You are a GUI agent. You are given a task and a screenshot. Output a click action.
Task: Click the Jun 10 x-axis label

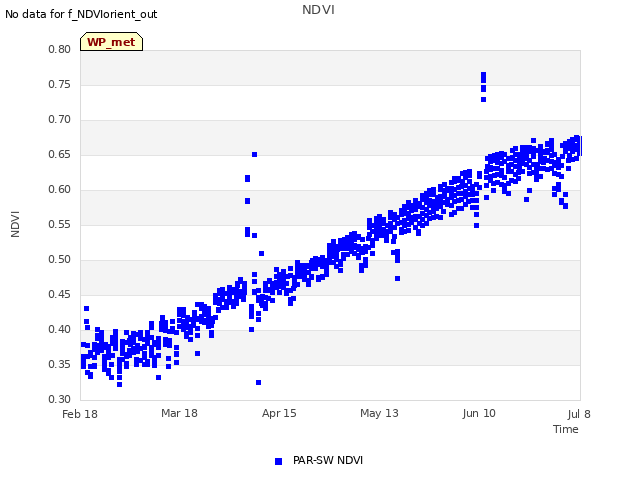coord(479,413)
